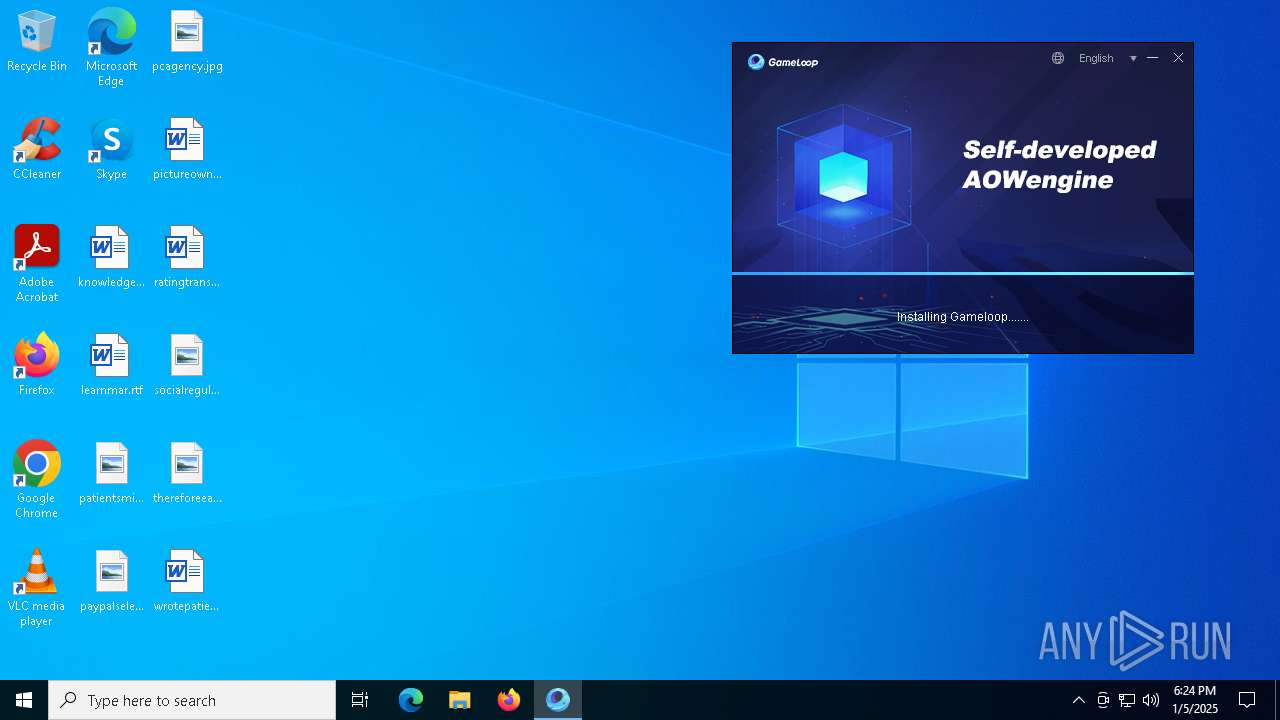Open the clock showing 6:24 PM
The width and height of the screenshot is (1280, 720).
click(x=1195, y=700)
